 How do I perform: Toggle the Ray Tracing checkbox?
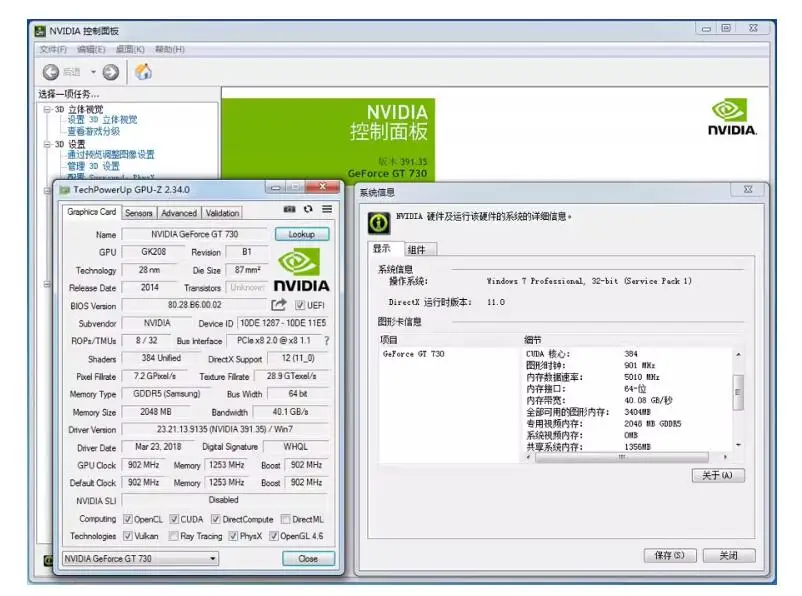tap(174, 536)
